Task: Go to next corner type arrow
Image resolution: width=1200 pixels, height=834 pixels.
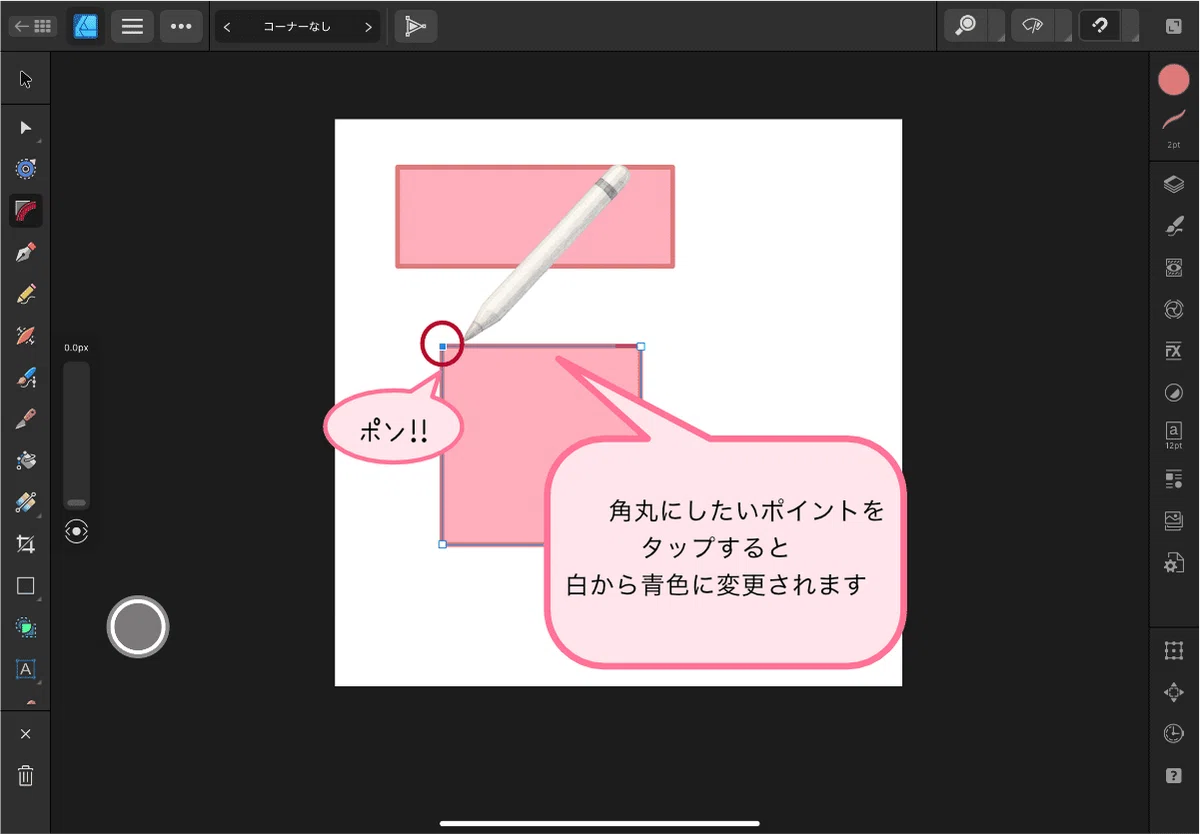Action: 368,27
